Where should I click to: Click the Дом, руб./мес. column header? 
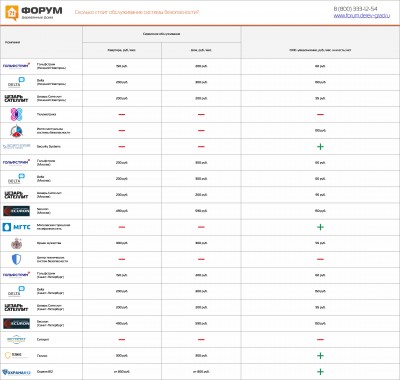201,50
